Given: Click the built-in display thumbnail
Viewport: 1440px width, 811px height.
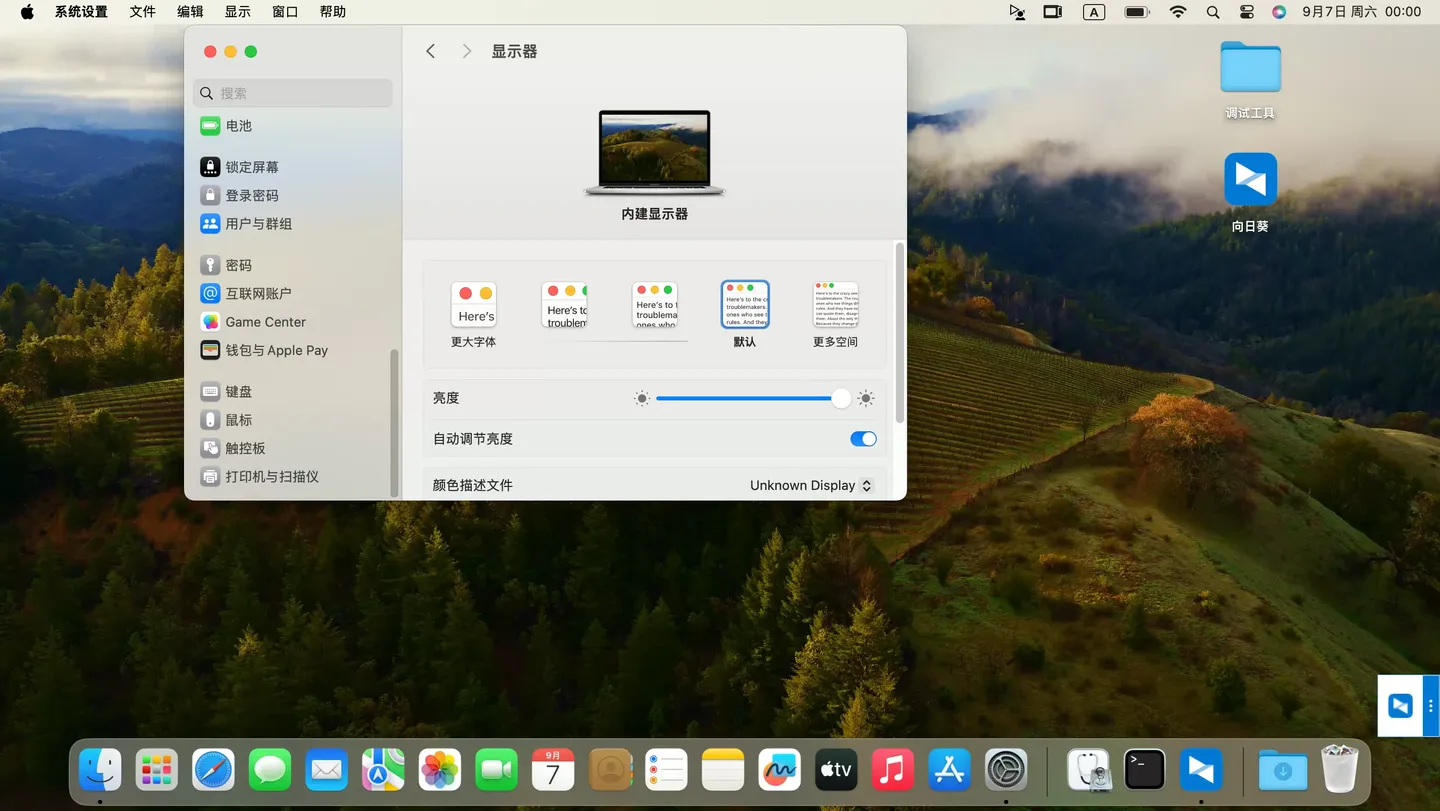Looking at the screenshot, I should pyautogui.click(x=654, y=152).
